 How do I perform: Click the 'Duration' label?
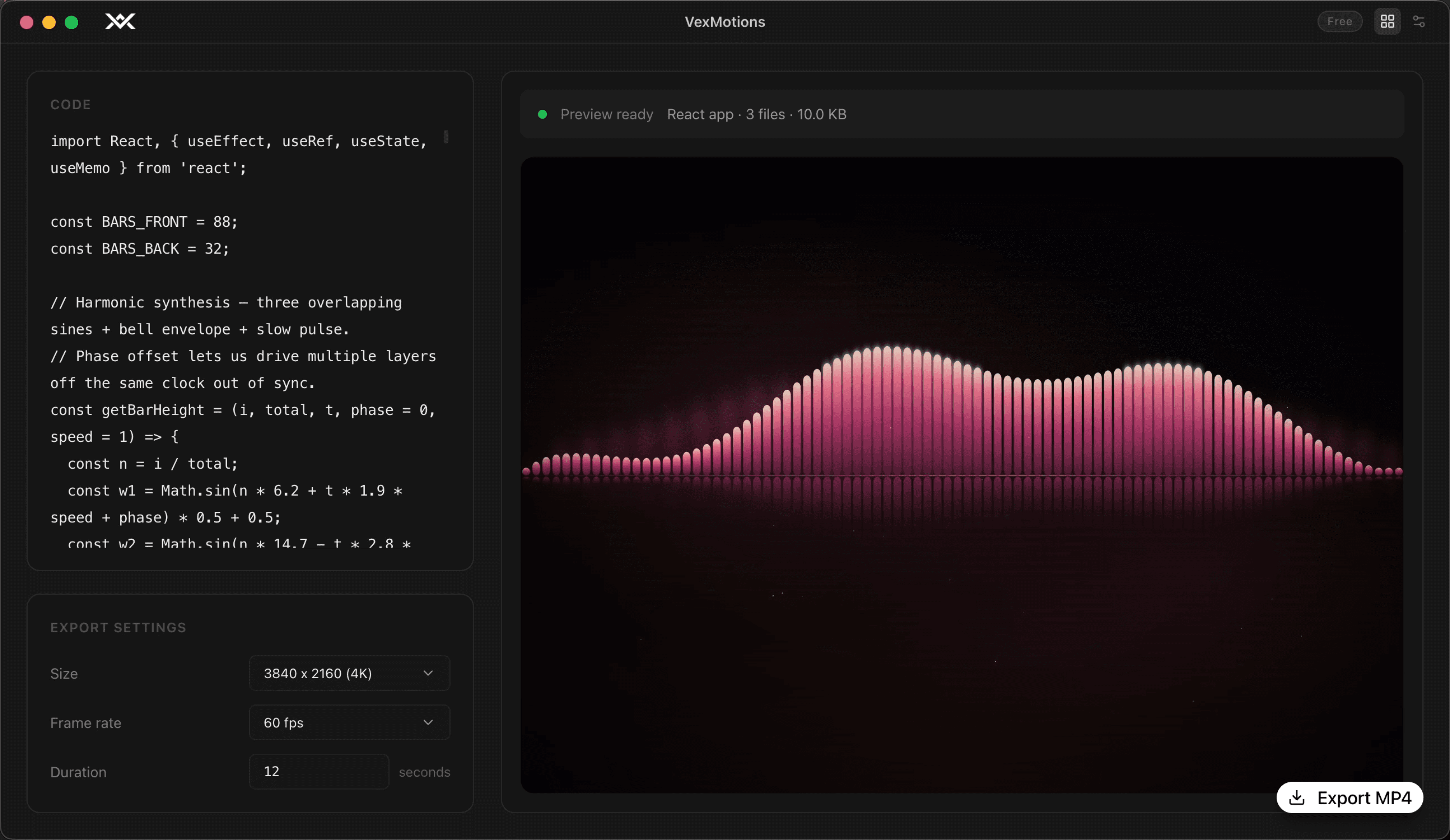78,772
